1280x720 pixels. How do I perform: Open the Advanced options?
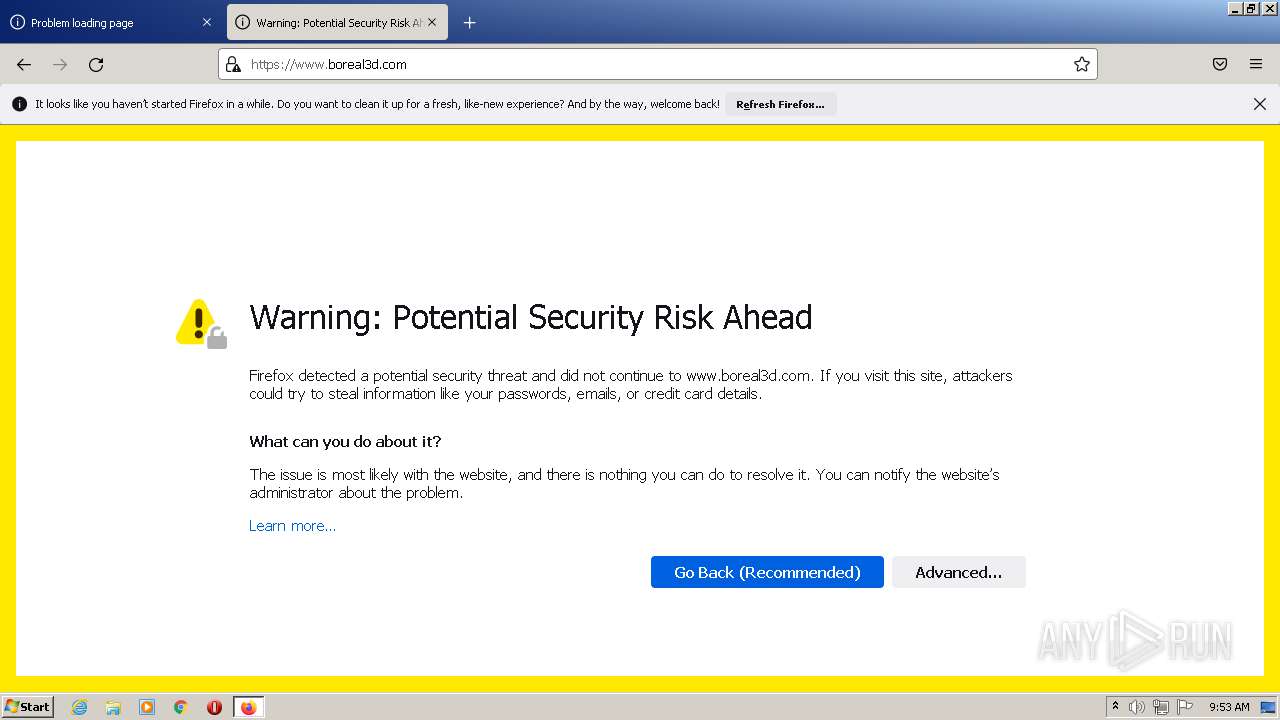(x=958, y=572)
